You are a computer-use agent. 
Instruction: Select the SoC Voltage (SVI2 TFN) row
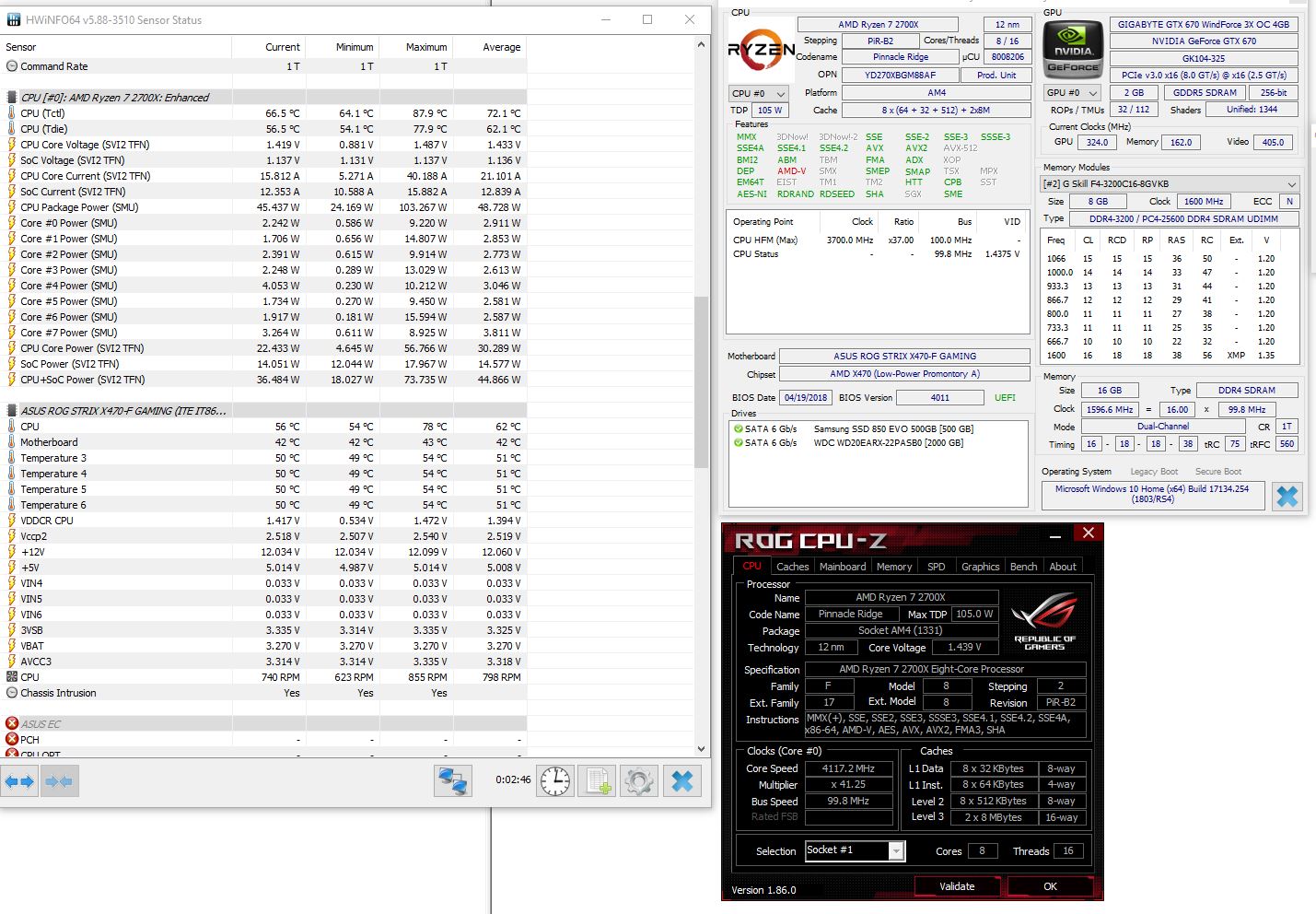coord(263,160)
